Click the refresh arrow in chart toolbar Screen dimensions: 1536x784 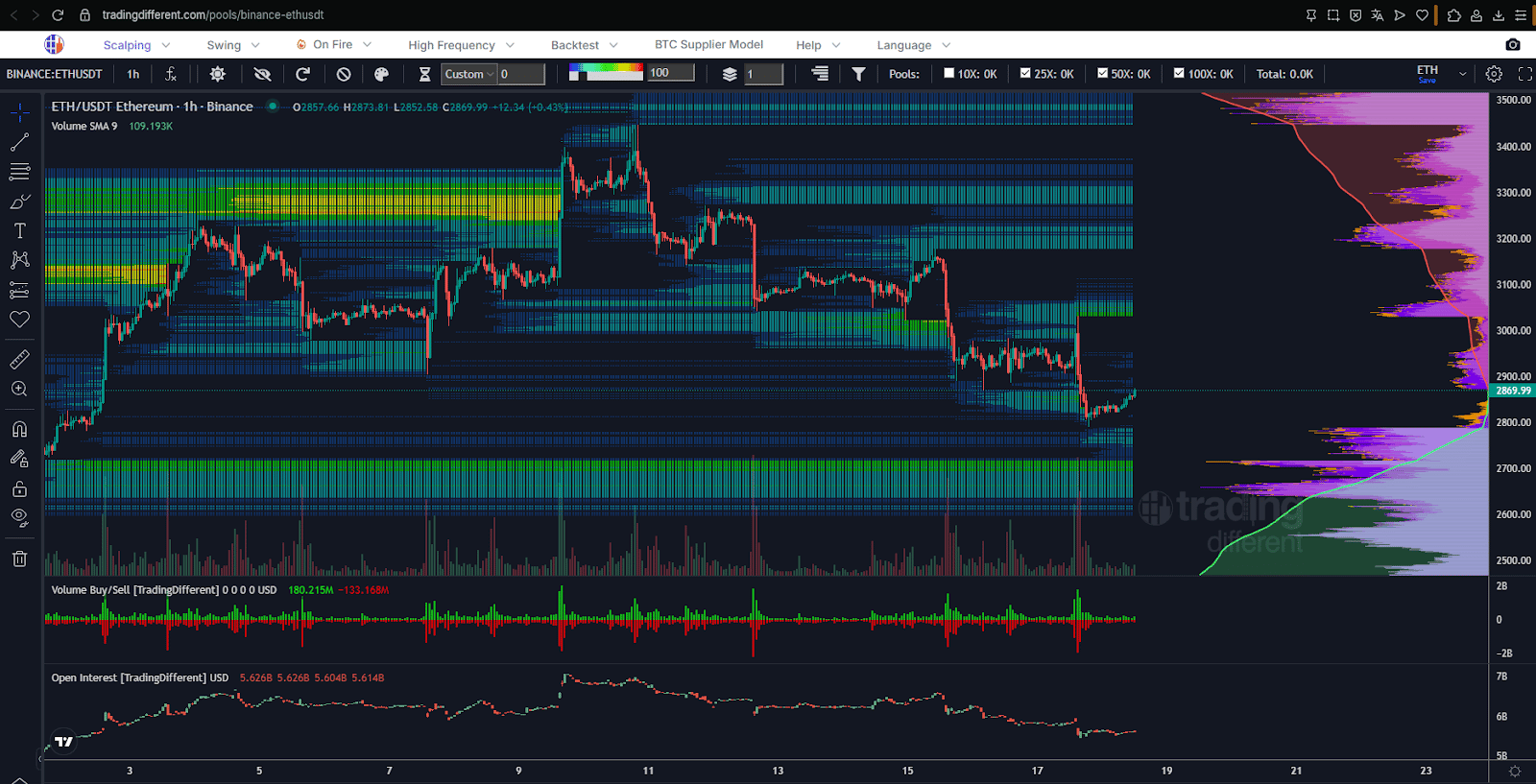click(x=302, y=74)
